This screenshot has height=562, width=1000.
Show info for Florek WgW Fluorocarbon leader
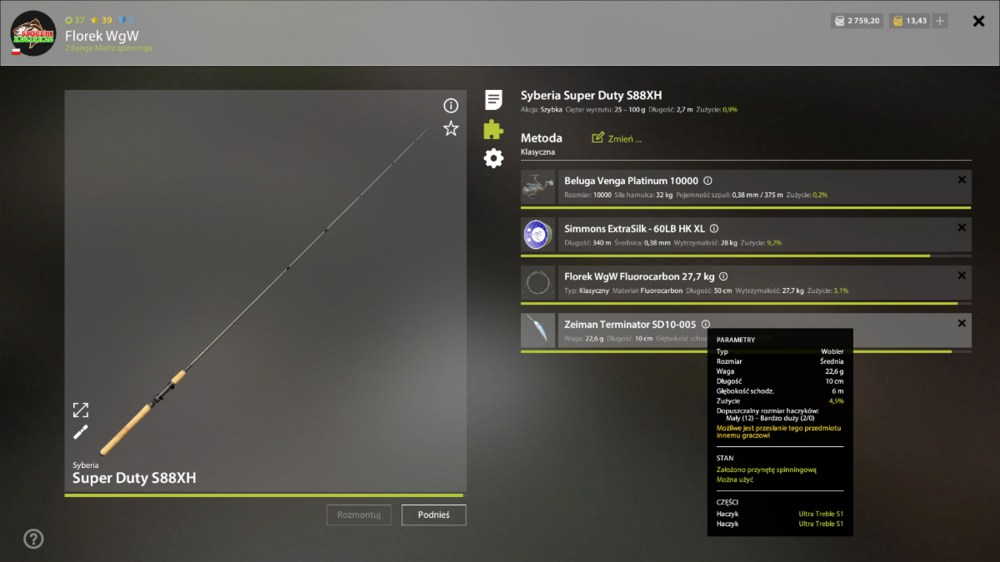723,276
